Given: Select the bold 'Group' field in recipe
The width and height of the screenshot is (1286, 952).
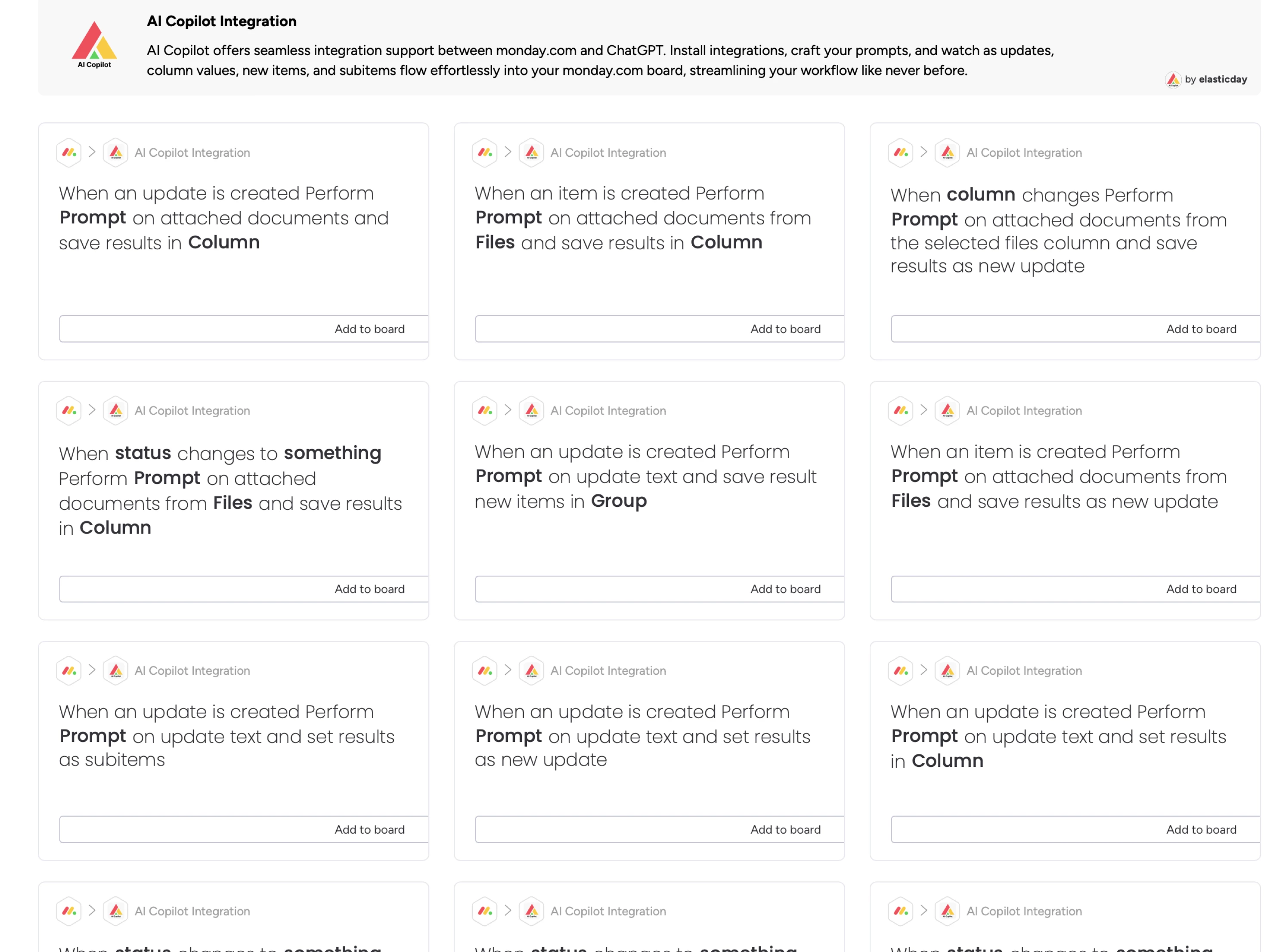Looking at the screenshot, I should point(619,501).
